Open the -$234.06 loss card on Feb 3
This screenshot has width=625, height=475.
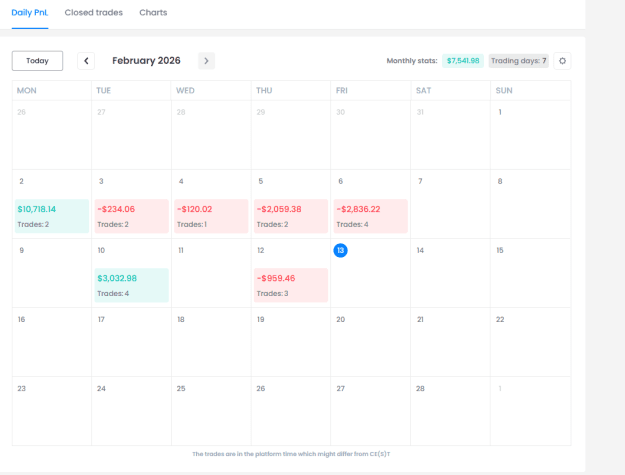[x=132, y=216]
